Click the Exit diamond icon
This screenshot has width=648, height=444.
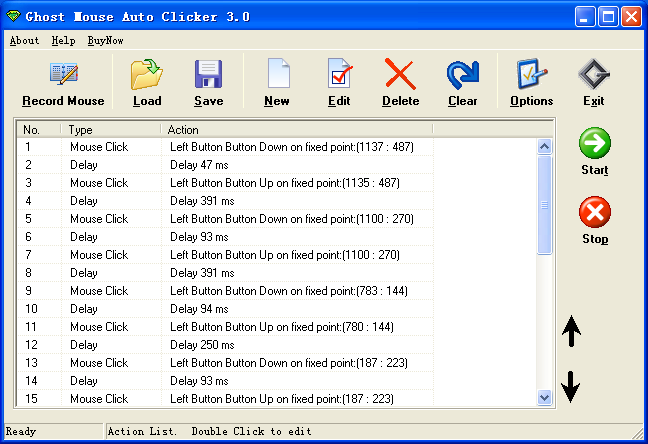coord(594,74)
